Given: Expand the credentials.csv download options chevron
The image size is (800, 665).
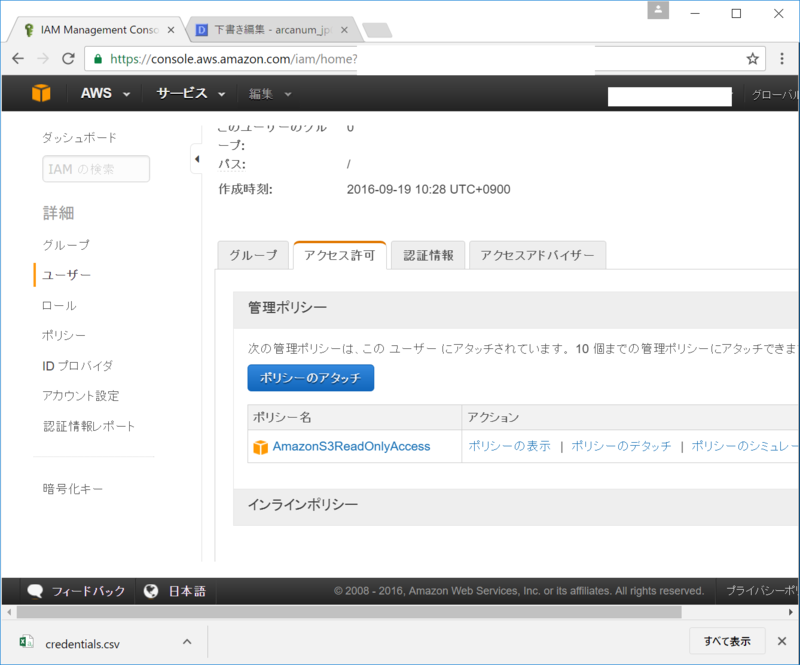Looking at the screenshot, I should (186, 641).
